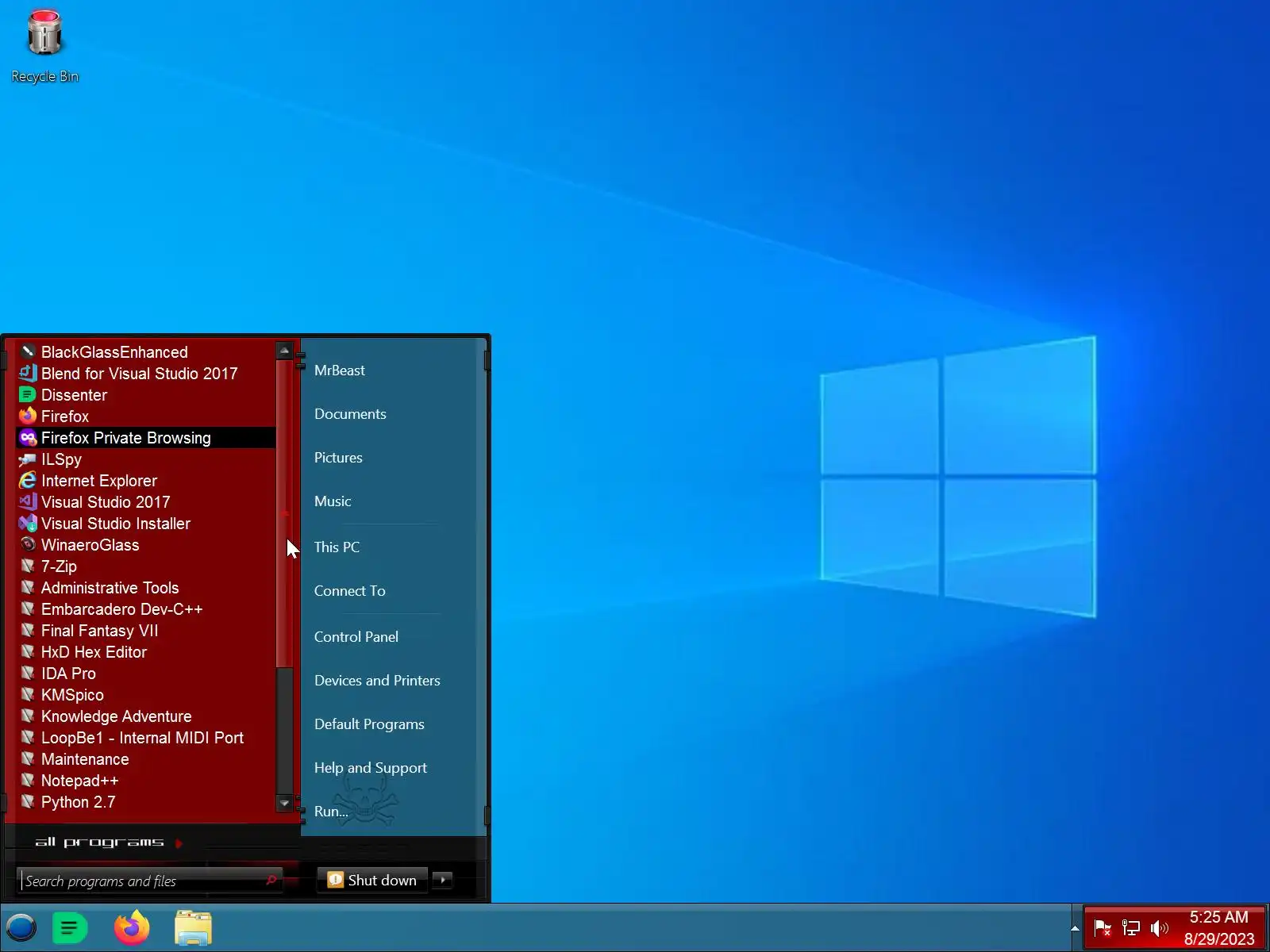Open Documents from the Start menu
This screenshot has width=1270, height=952.
(350, 414)
